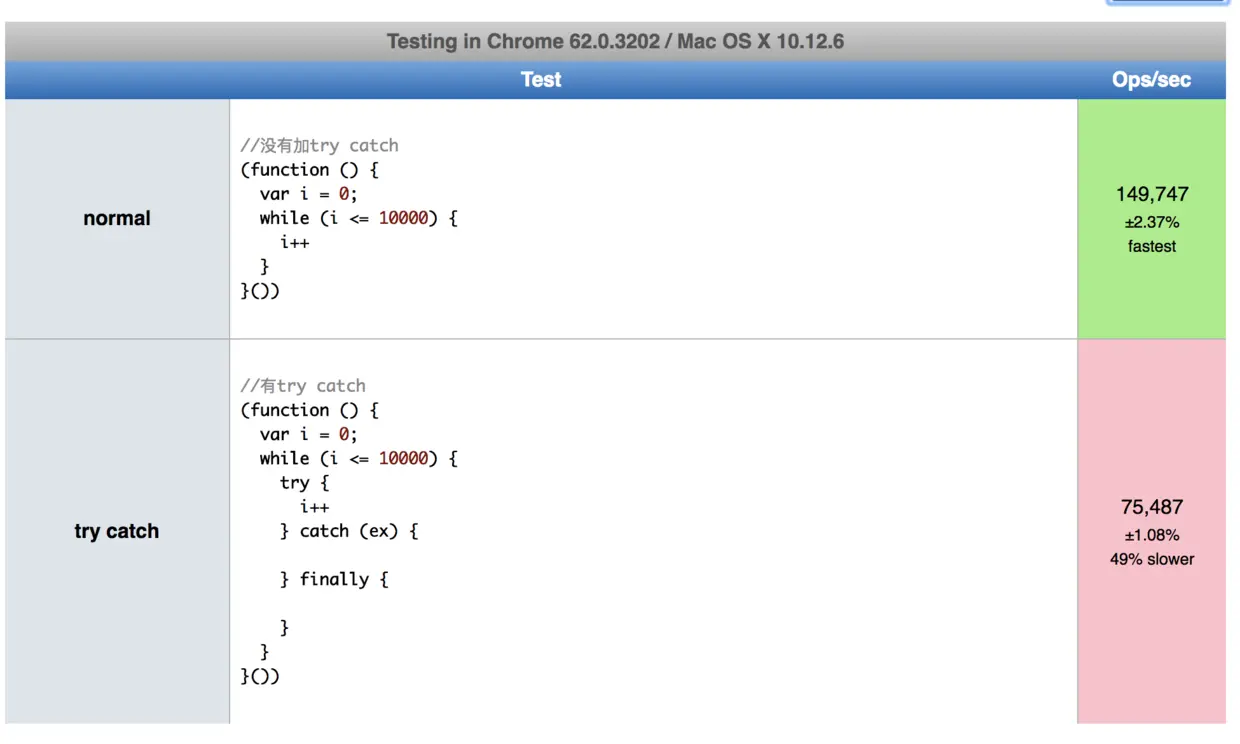Click 'i++' in the normal test code

[295, 242]
